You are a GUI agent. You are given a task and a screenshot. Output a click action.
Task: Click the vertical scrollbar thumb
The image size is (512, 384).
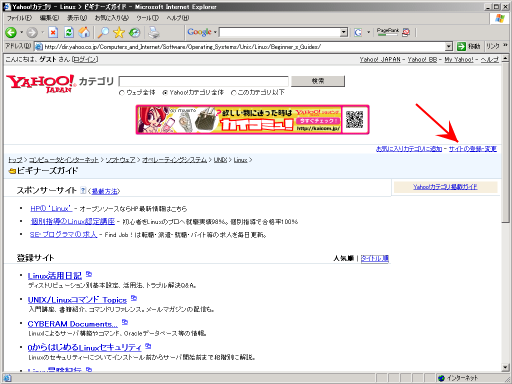pos(505,142)
